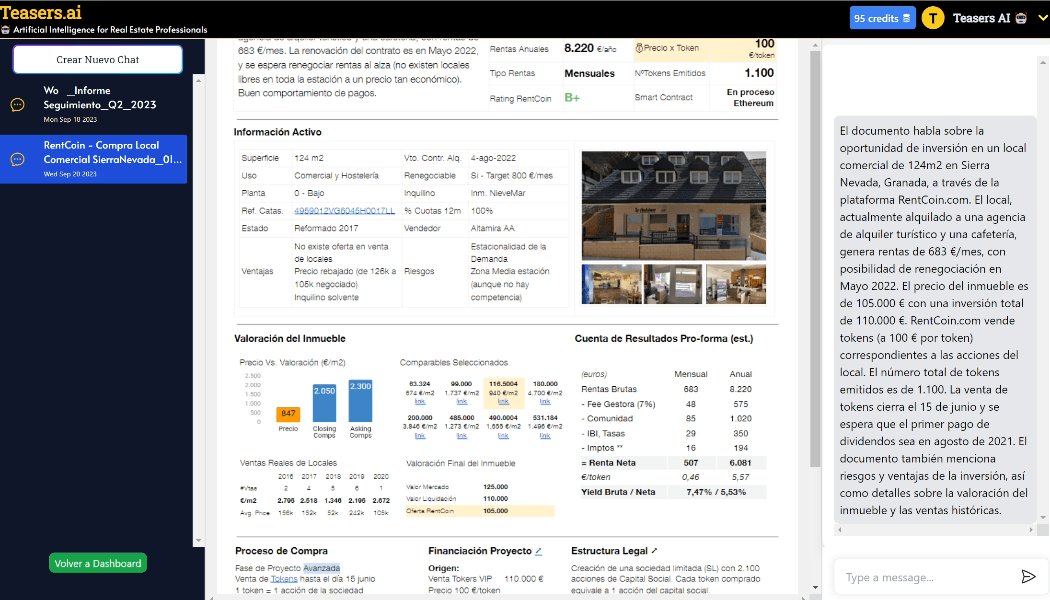This screenshot has height=600, width=1050.
Task: Click the orange Precio bar labeled 847
Action: (288, 415)
